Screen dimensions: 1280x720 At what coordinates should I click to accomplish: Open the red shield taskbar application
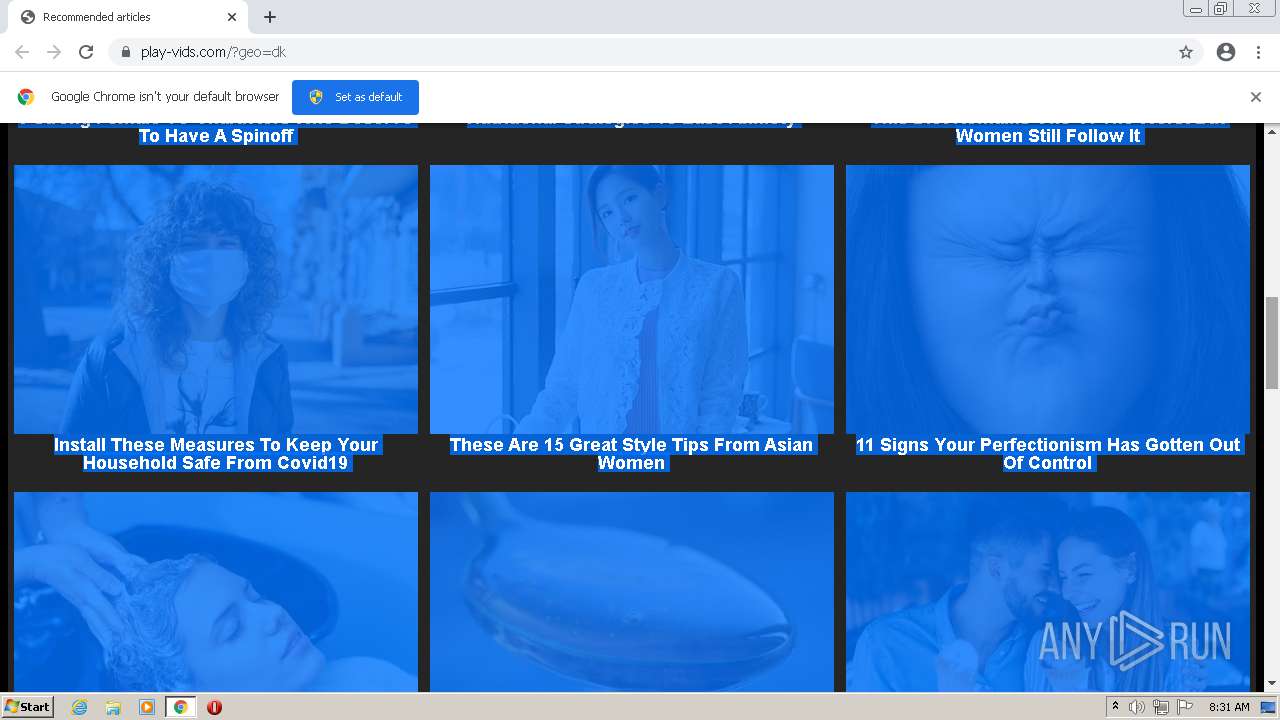tap(214, 707)
